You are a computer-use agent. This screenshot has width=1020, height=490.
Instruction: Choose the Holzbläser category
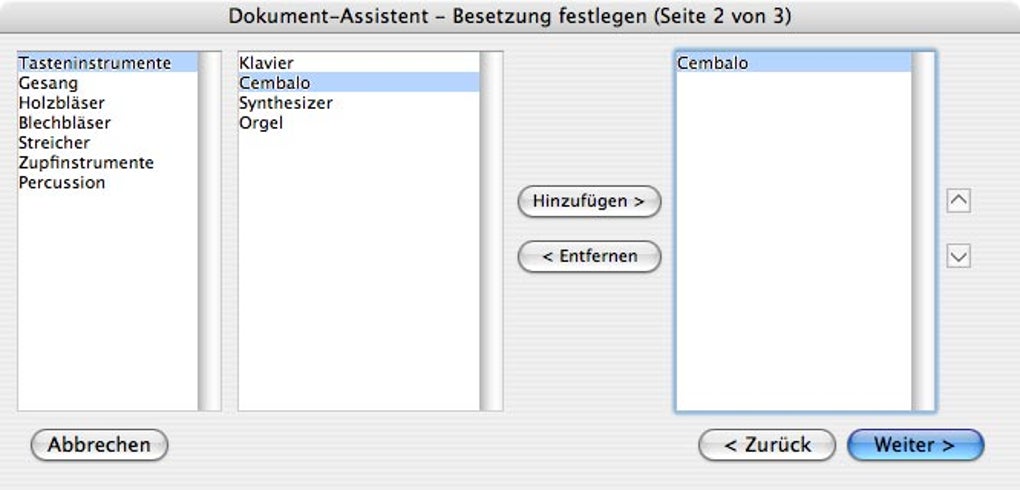click(x=61, y=103)
